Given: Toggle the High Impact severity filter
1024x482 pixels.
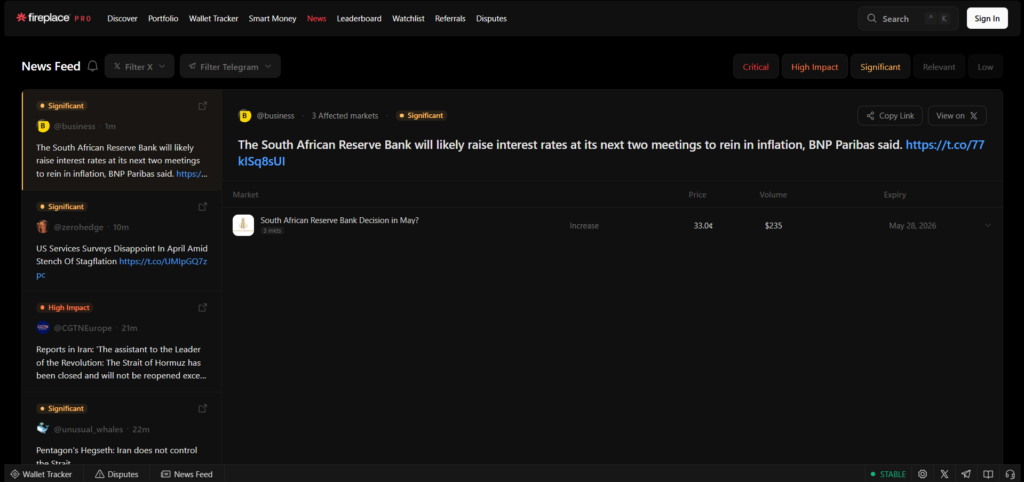Looking at the screenshot, I should point(814,67).
